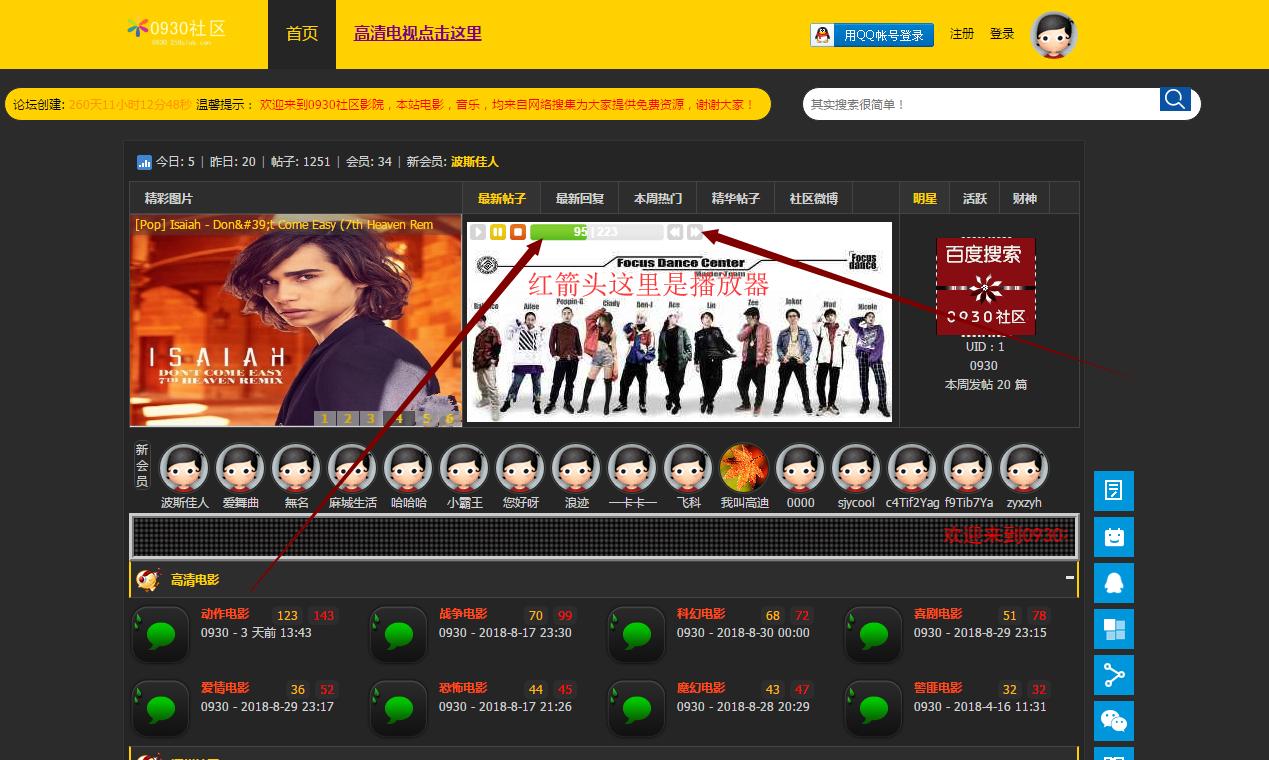
Task: Click the QQ penguin login icon
Action: tap(822, 35)
